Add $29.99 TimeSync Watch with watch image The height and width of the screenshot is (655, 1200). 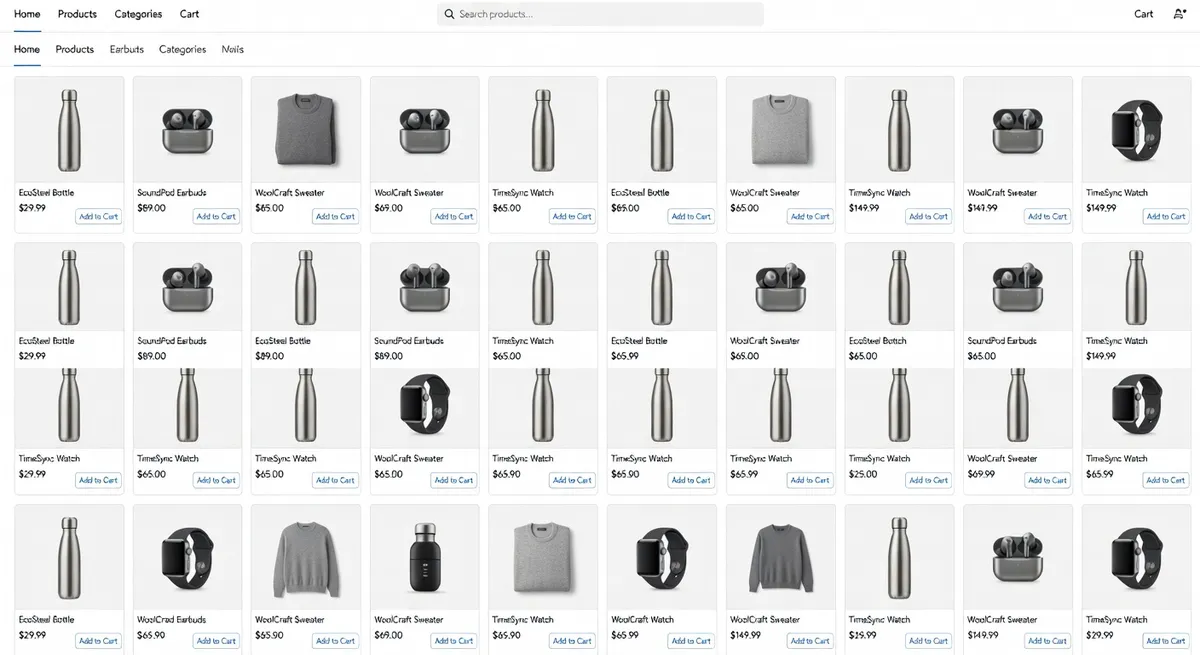(1166, 641)
